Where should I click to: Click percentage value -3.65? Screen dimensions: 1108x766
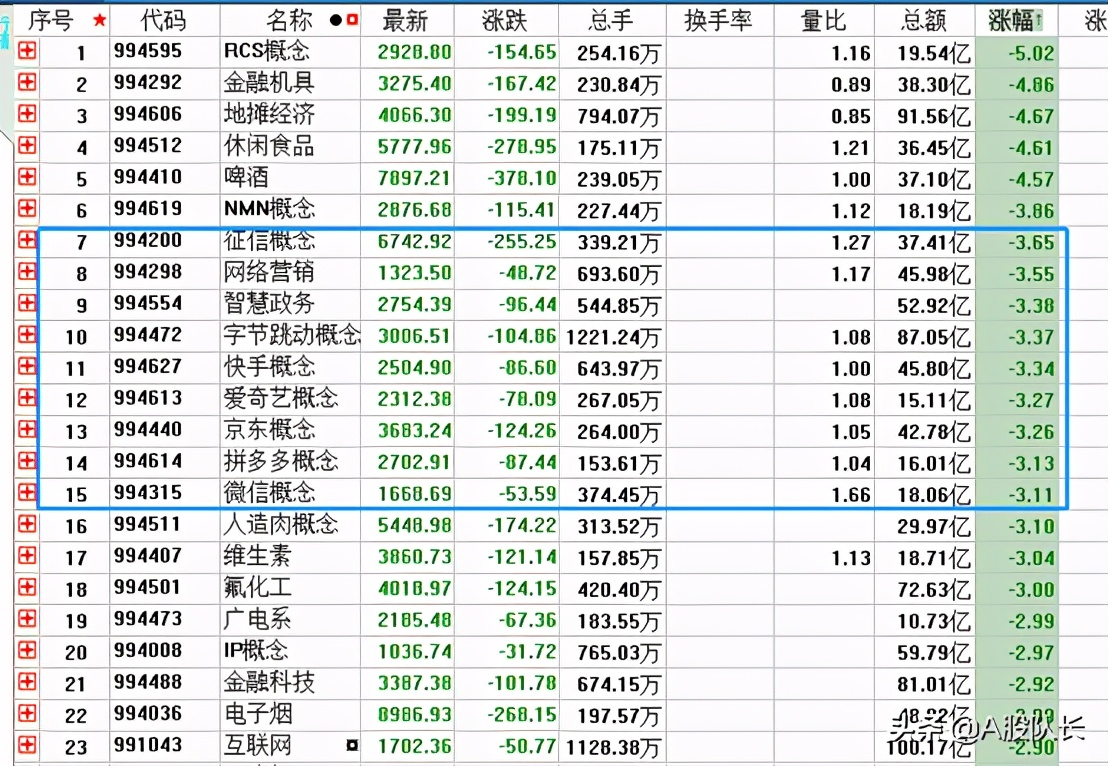click(1031, 242)
